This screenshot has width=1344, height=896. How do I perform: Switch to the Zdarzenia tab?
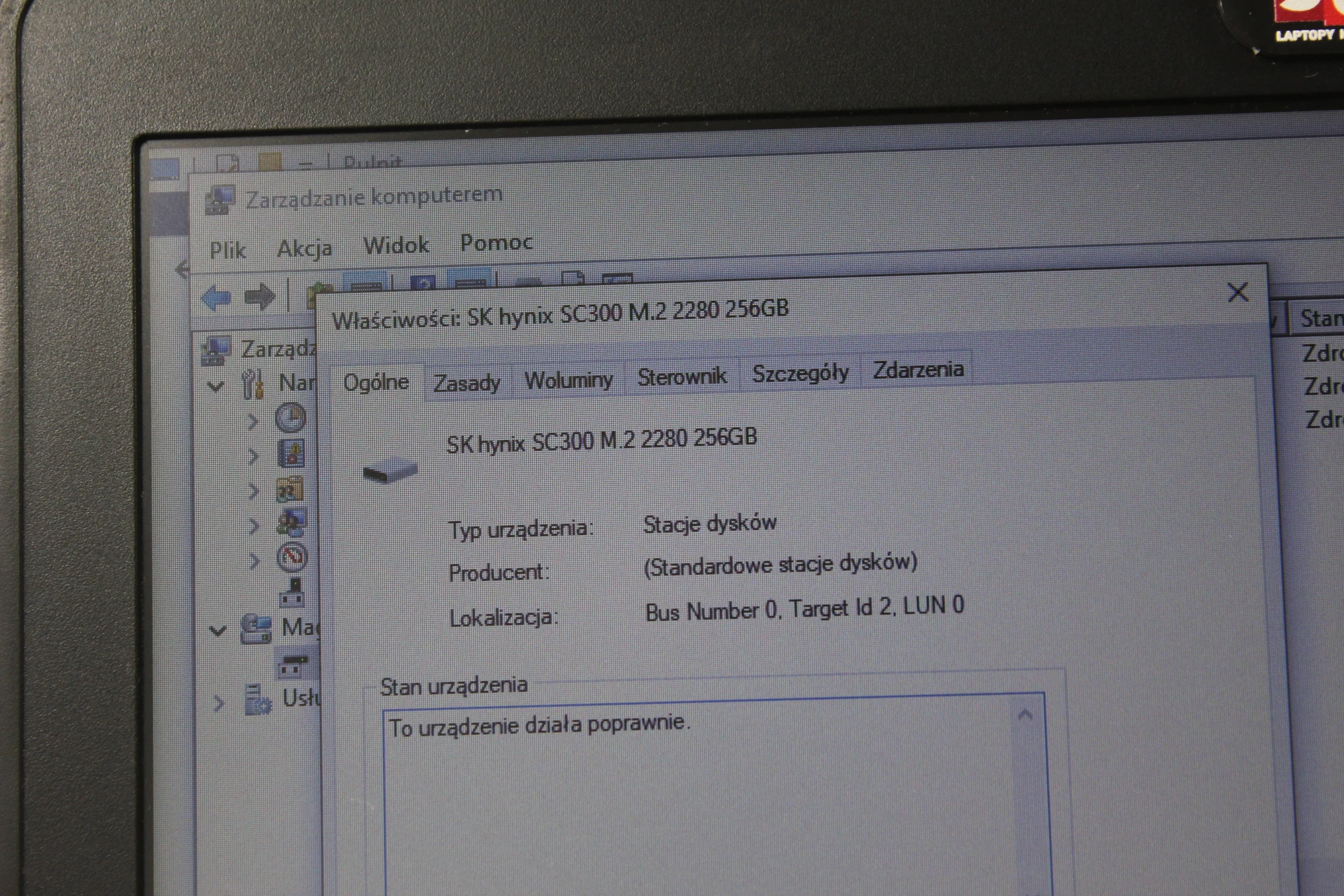coord(918,370)
